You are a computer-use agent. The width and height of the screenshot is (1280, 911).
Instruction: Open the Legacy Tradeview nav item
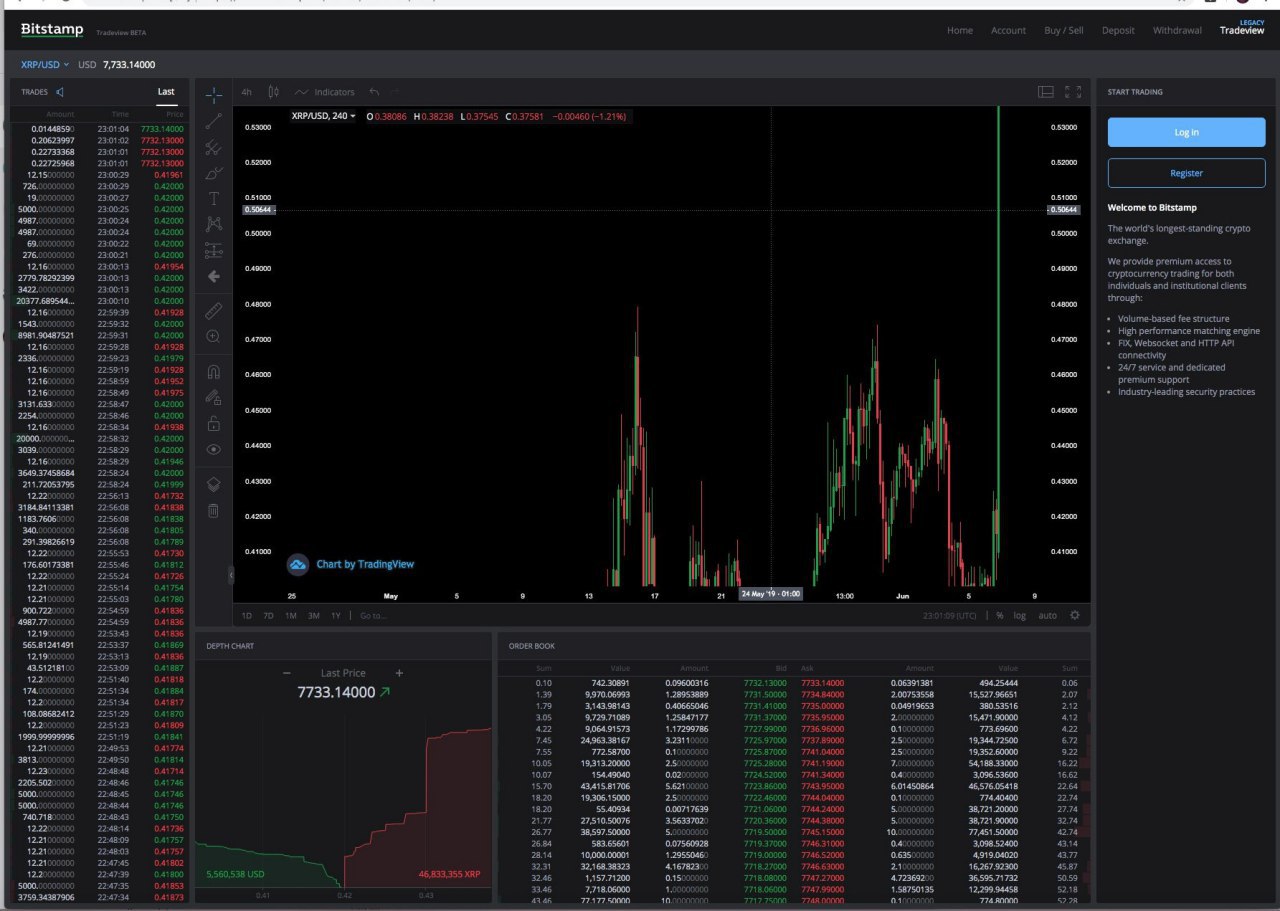1242,28
